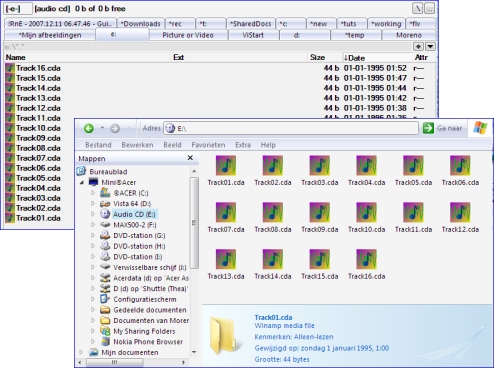Select Track05.cda row in file manager list
This screenshot has height=375, width=500.
click(39, 178)
